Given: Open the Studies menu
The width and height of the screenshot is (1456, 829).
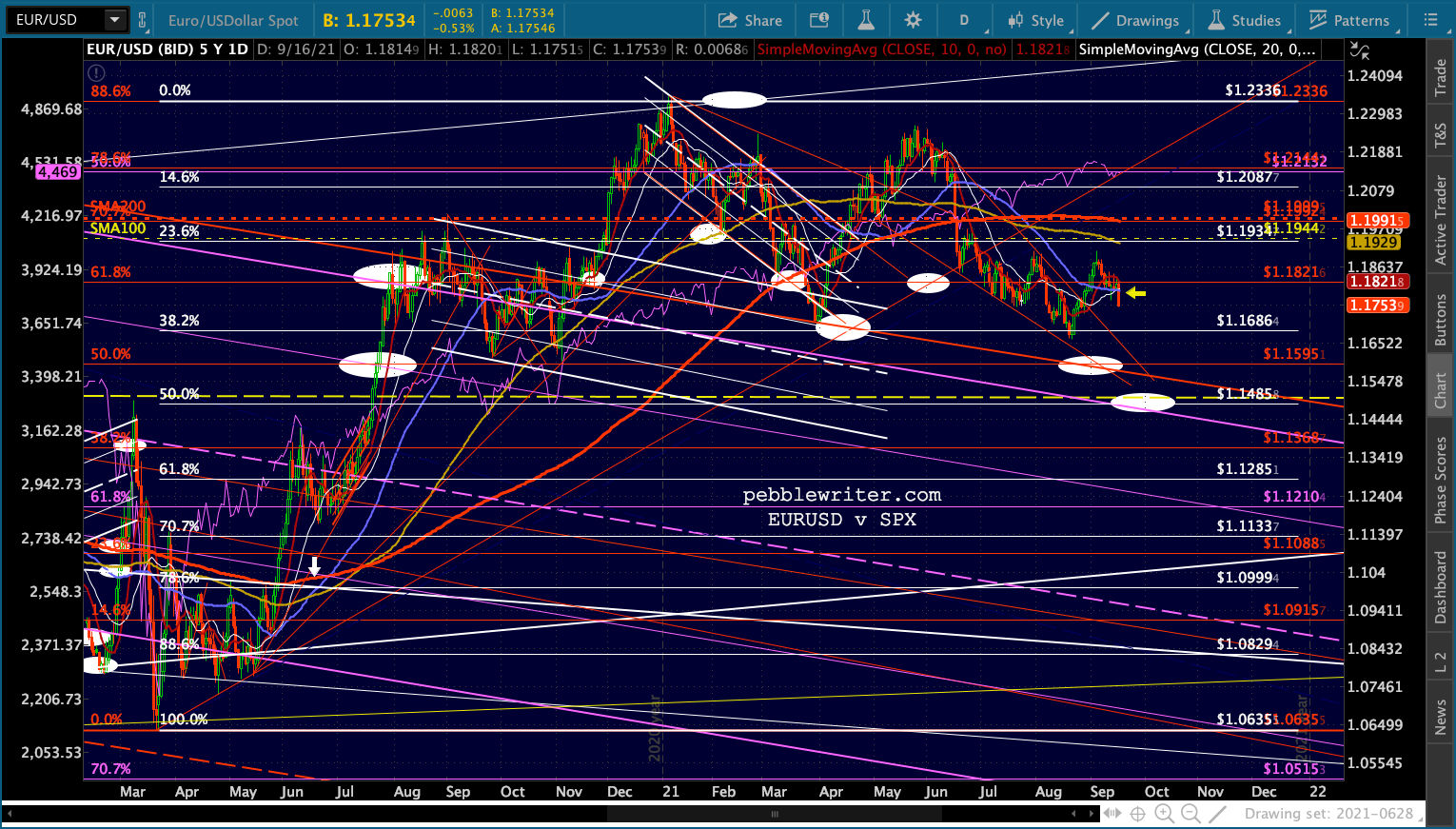Looking at the screenshot, I should pos(1246,20).
